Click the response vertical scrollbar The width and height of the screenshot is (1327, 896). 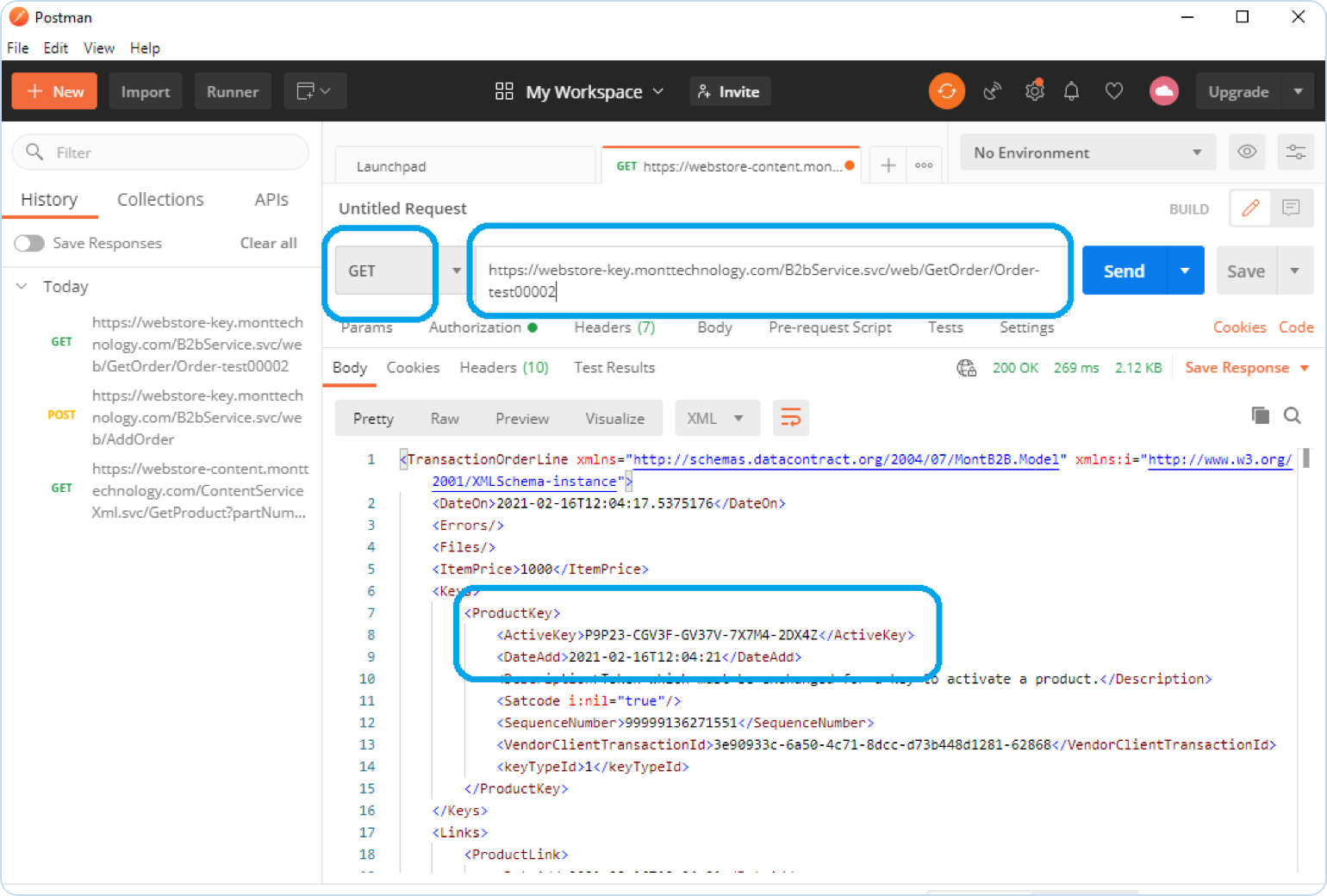point(1305,458)
